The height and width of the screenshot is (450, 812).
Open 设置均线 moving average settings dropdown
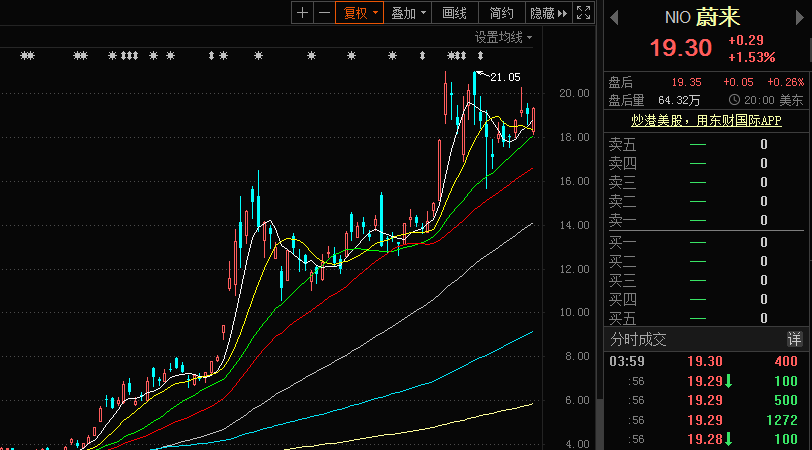pyautogui.click(x=503, y=37)
